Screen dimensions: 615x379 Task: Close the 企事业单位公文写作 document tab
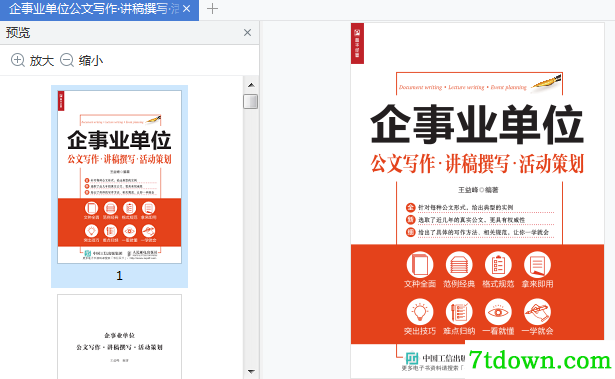187,8
